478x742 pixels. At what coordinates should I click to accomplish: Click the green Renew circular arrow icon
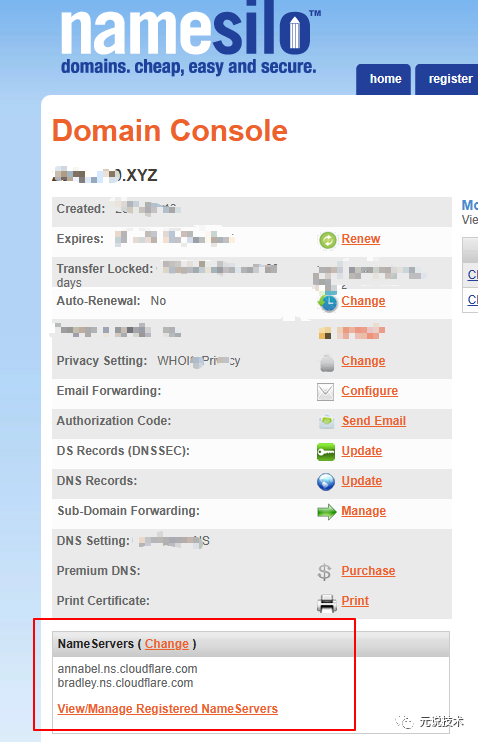coord(328,240)
